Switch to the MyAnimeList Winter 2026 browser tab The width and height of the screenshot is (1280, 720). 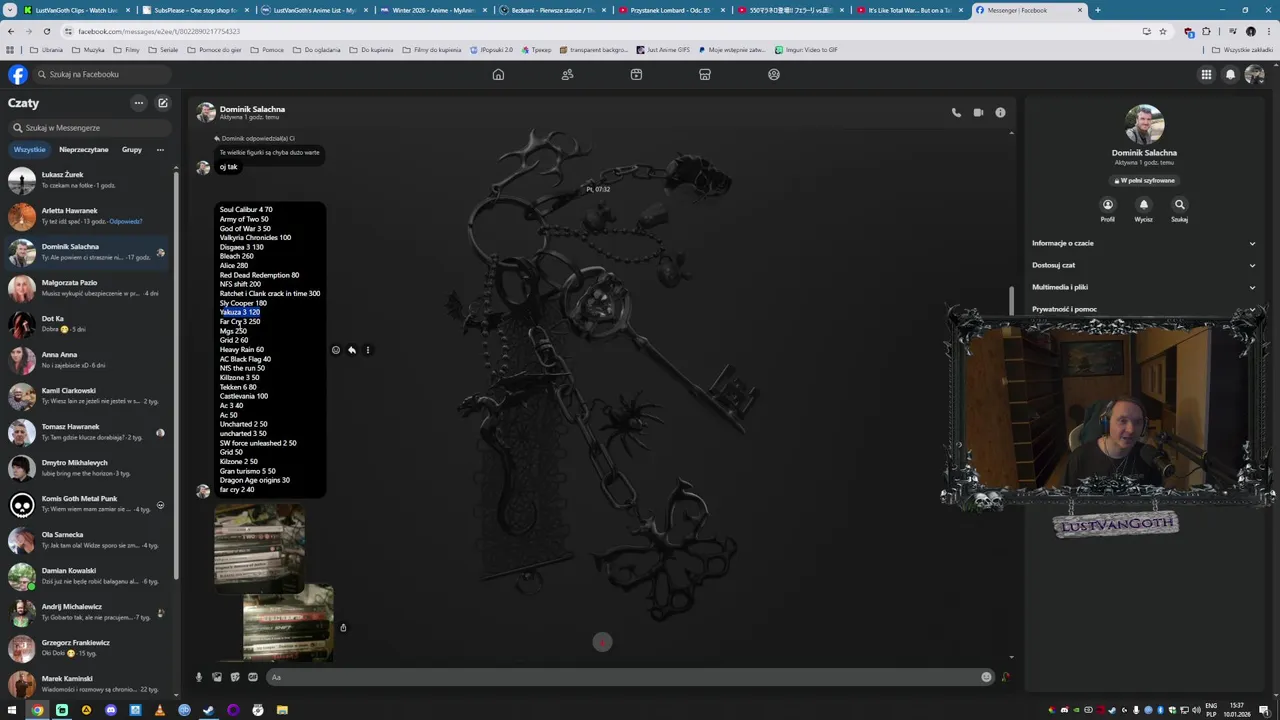coord(433,10)
